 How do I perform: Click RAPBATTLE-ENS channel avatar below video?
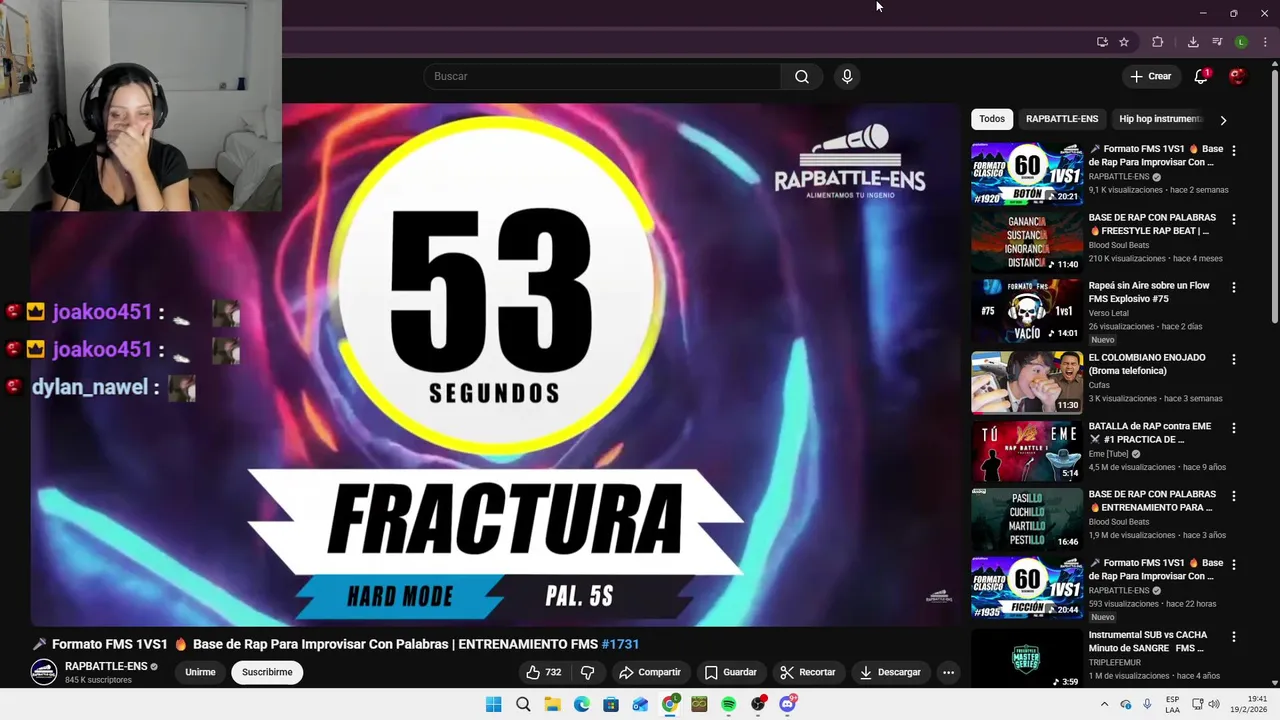(x=44, y=672)
